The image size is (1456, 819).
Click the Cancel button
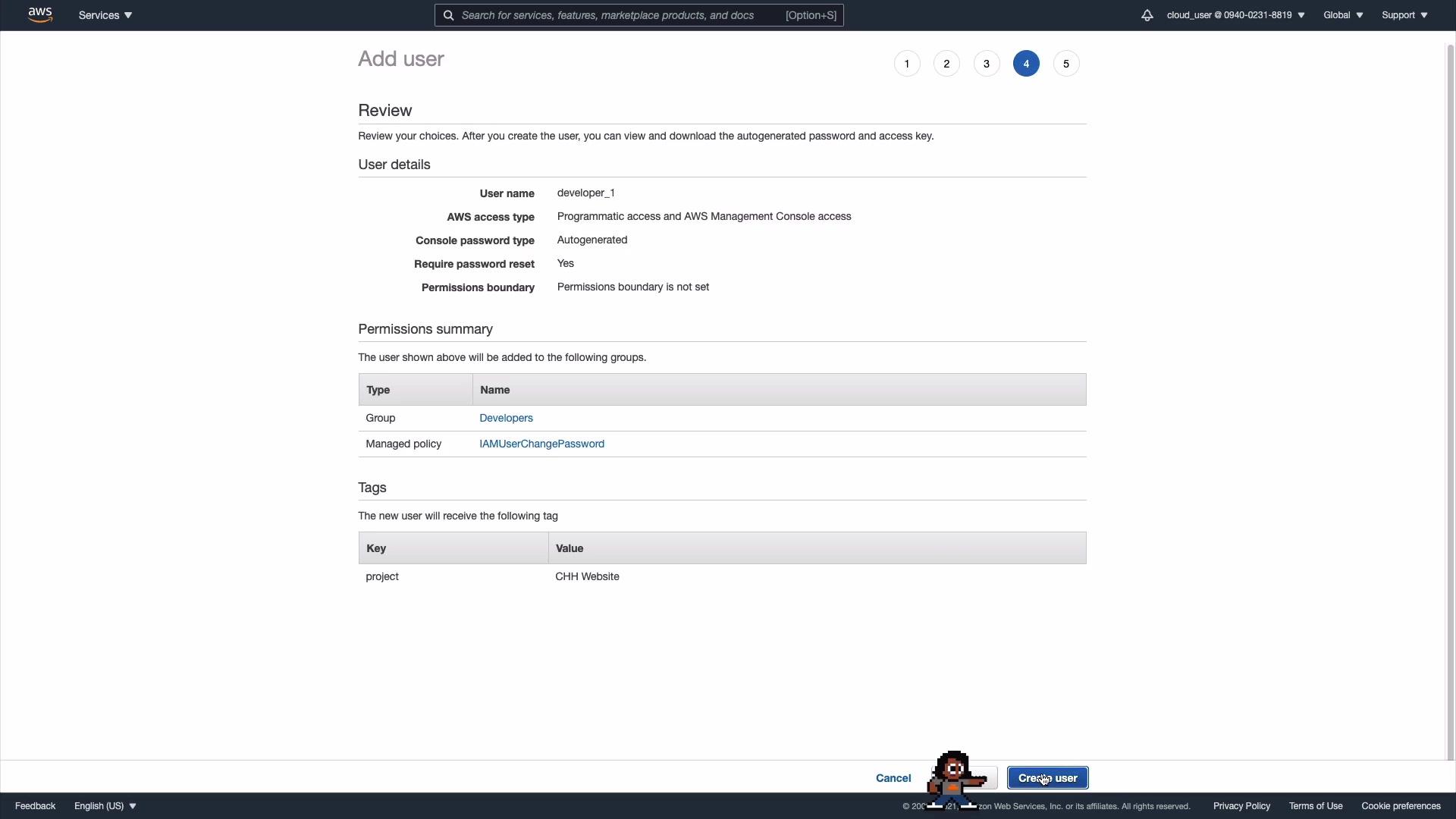pyautogui.click(x=893, y=778)
